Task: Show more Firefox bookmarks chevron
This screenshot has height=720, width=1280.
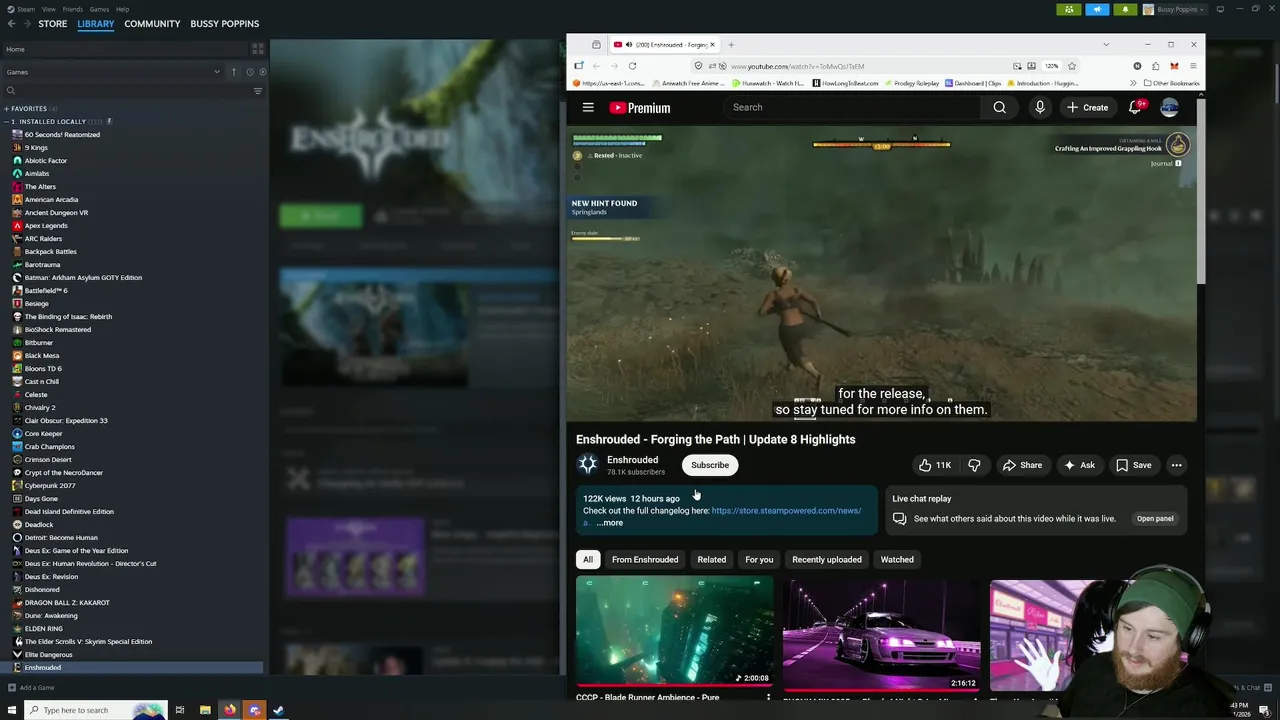Action: [1133, 83]
